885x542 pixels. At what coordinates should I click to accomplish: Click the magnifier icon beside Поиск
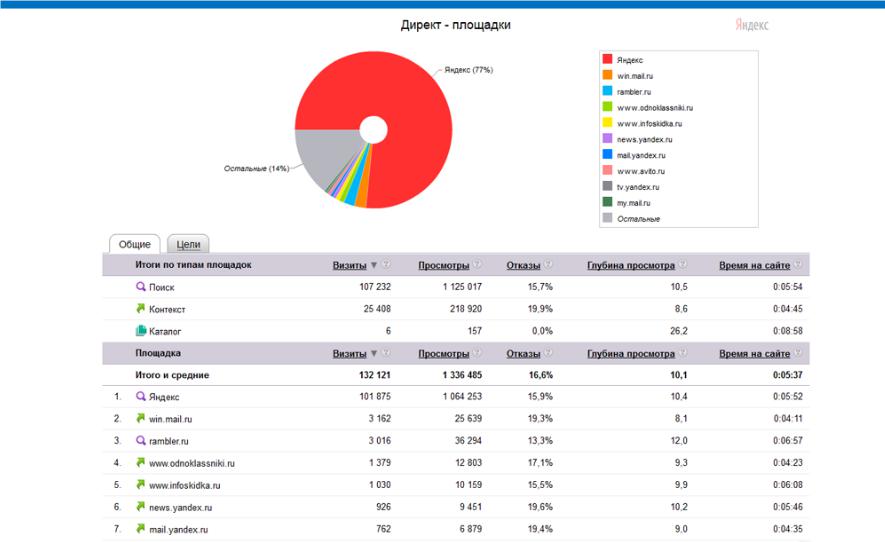coord(141,286)
